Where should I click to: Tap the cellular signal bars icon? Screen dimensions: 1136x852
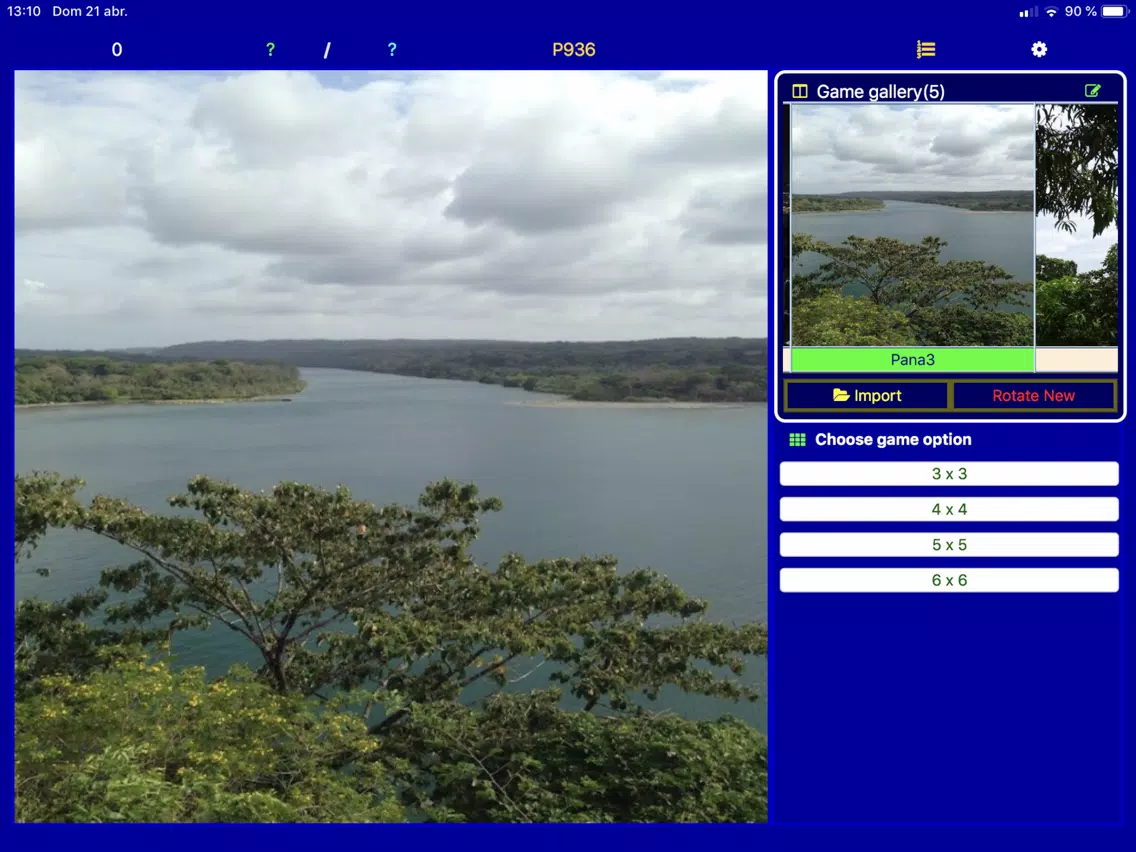point(1028,12)
